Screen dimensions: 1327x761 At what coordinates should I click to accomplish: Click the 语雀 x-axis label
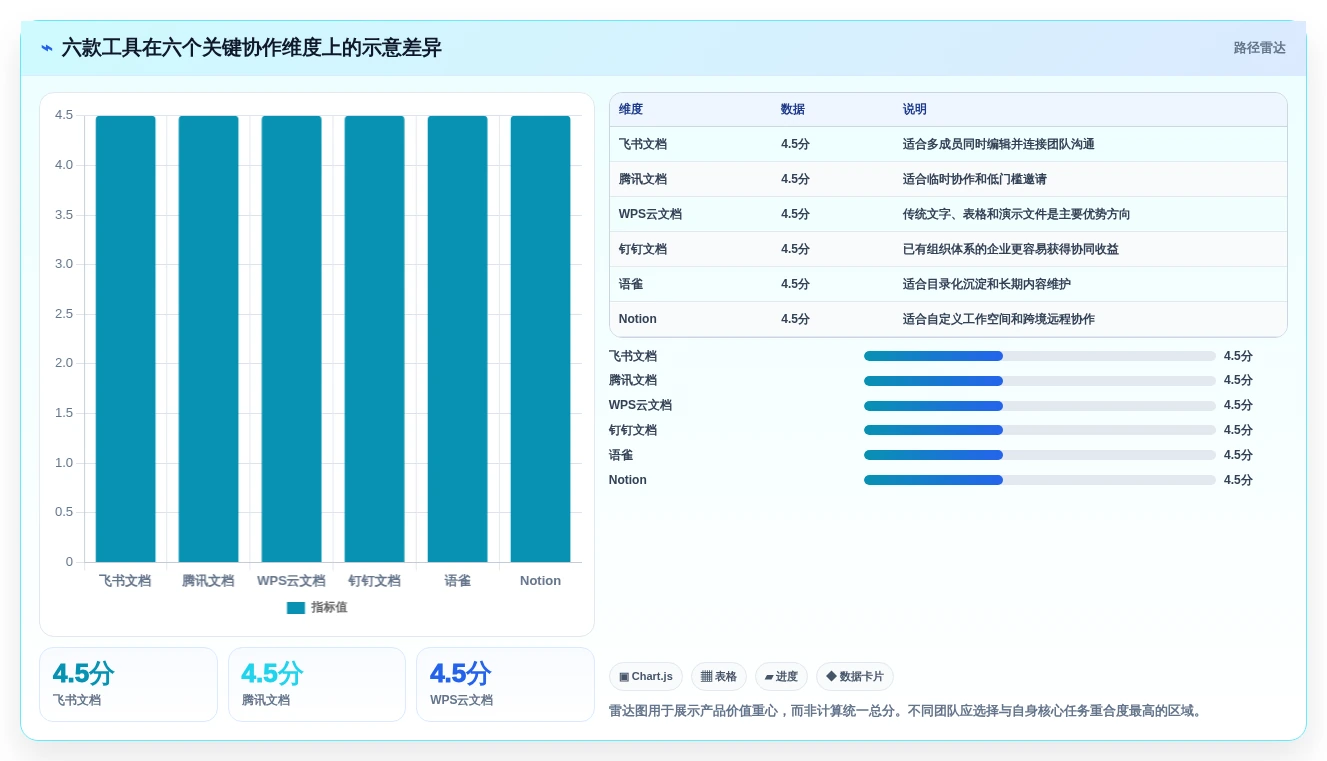tap(458, 581)
